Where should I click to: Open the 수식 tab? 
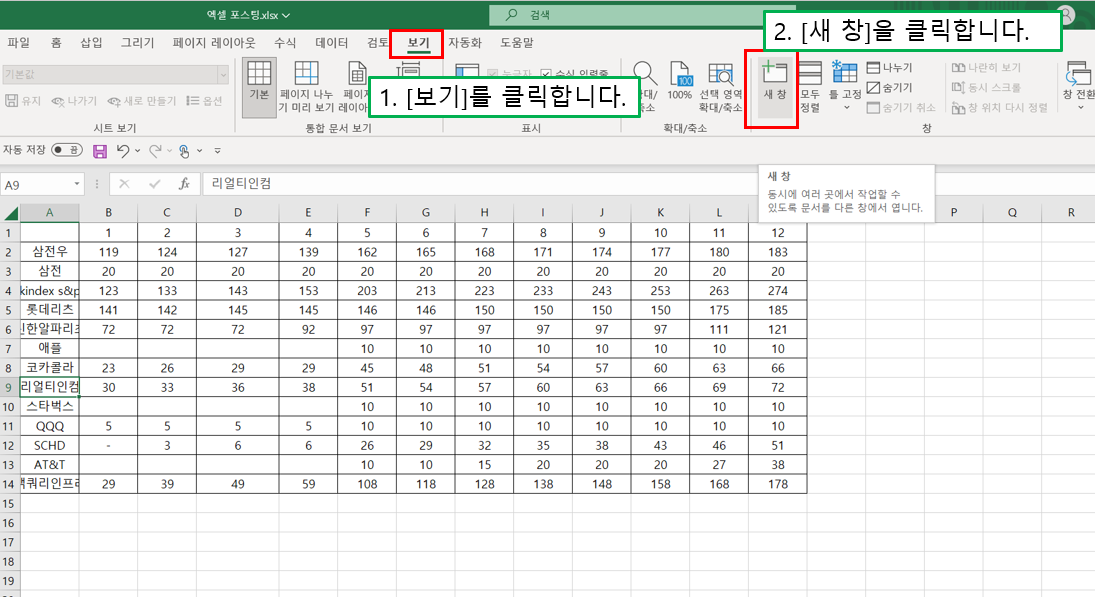point(285,43)
